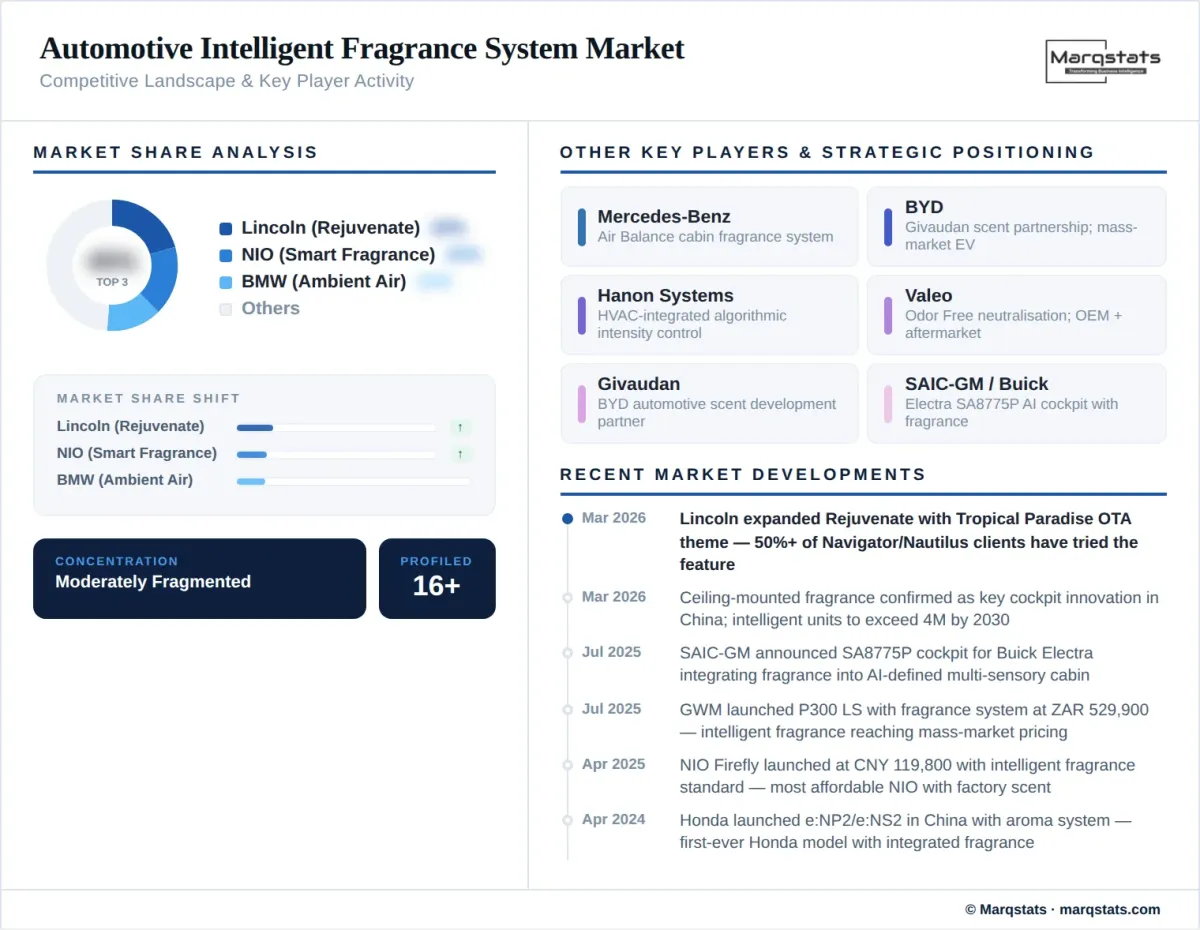Click the Profiled 16+ card

tap(437, 579)
